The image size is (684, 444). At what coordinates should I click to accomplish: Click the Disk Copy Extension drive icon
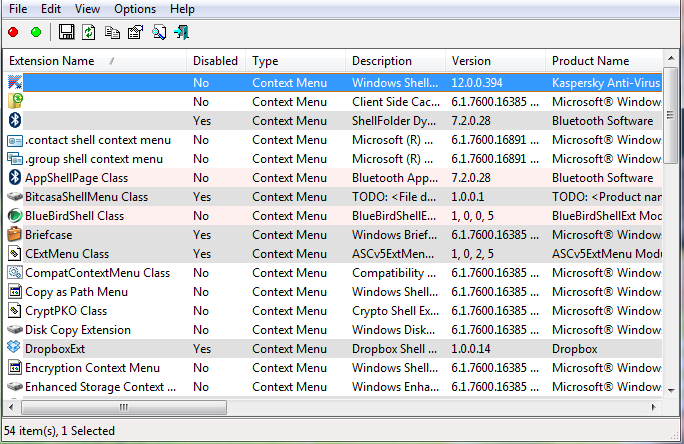[x=15, y=330]
